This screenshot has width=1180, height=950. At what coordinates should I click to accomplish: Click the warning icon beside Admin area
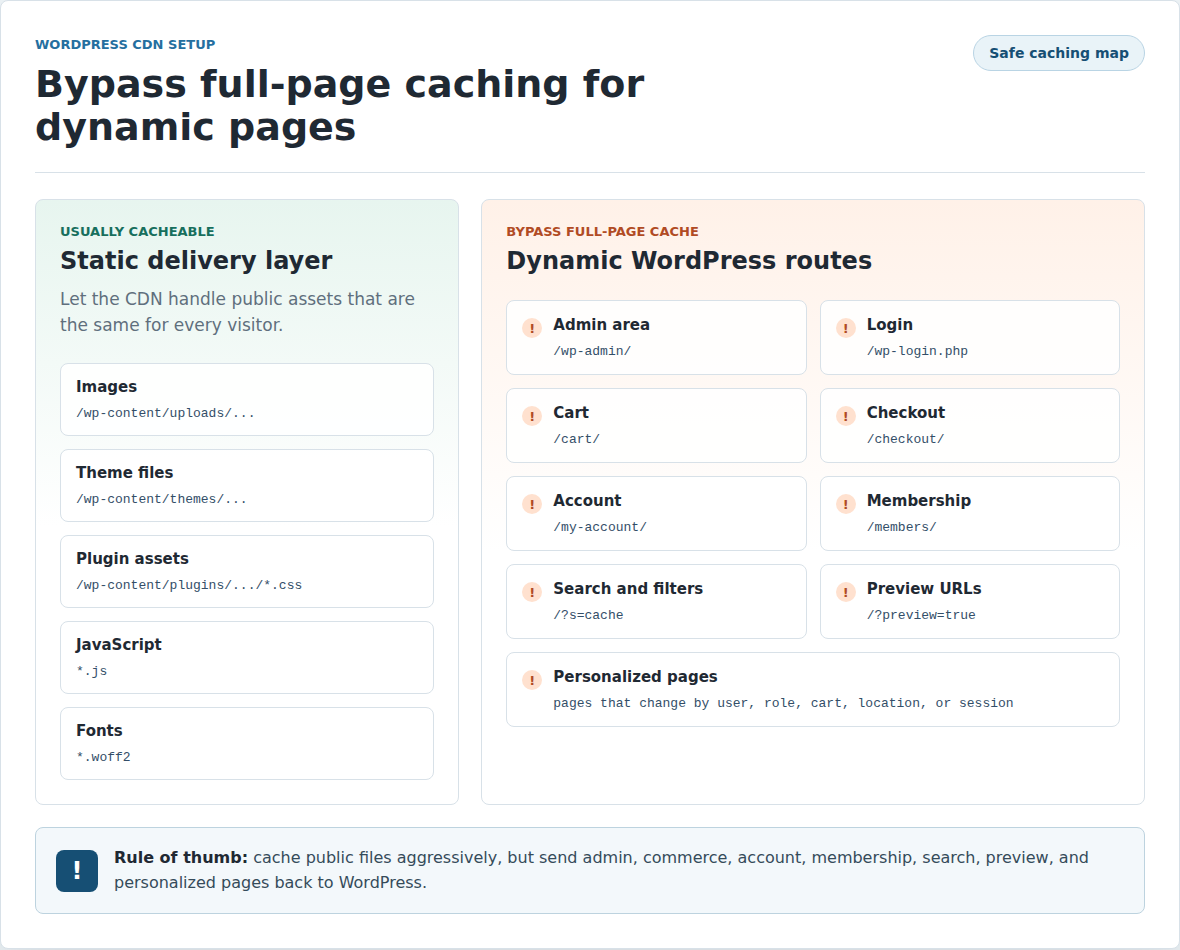pyautogui.click(x=532, y=328)
